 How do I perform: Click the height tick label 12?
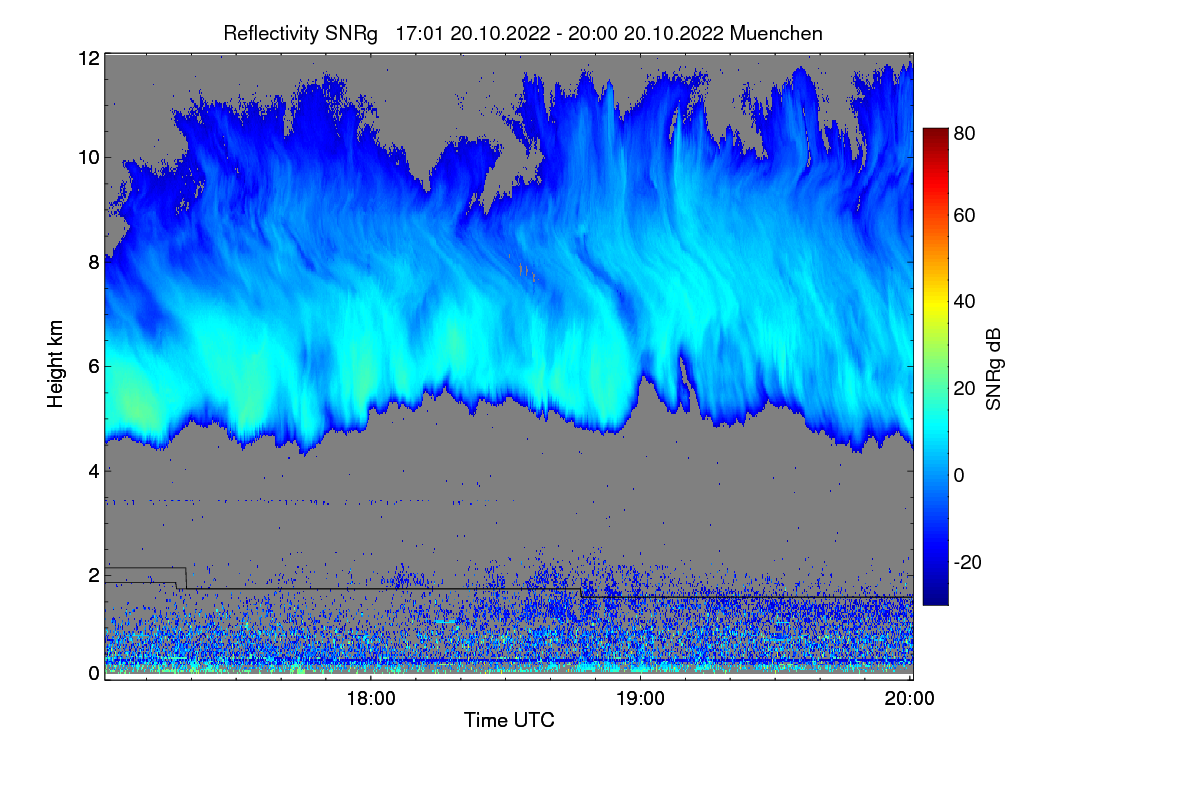(x=89, y=58)
